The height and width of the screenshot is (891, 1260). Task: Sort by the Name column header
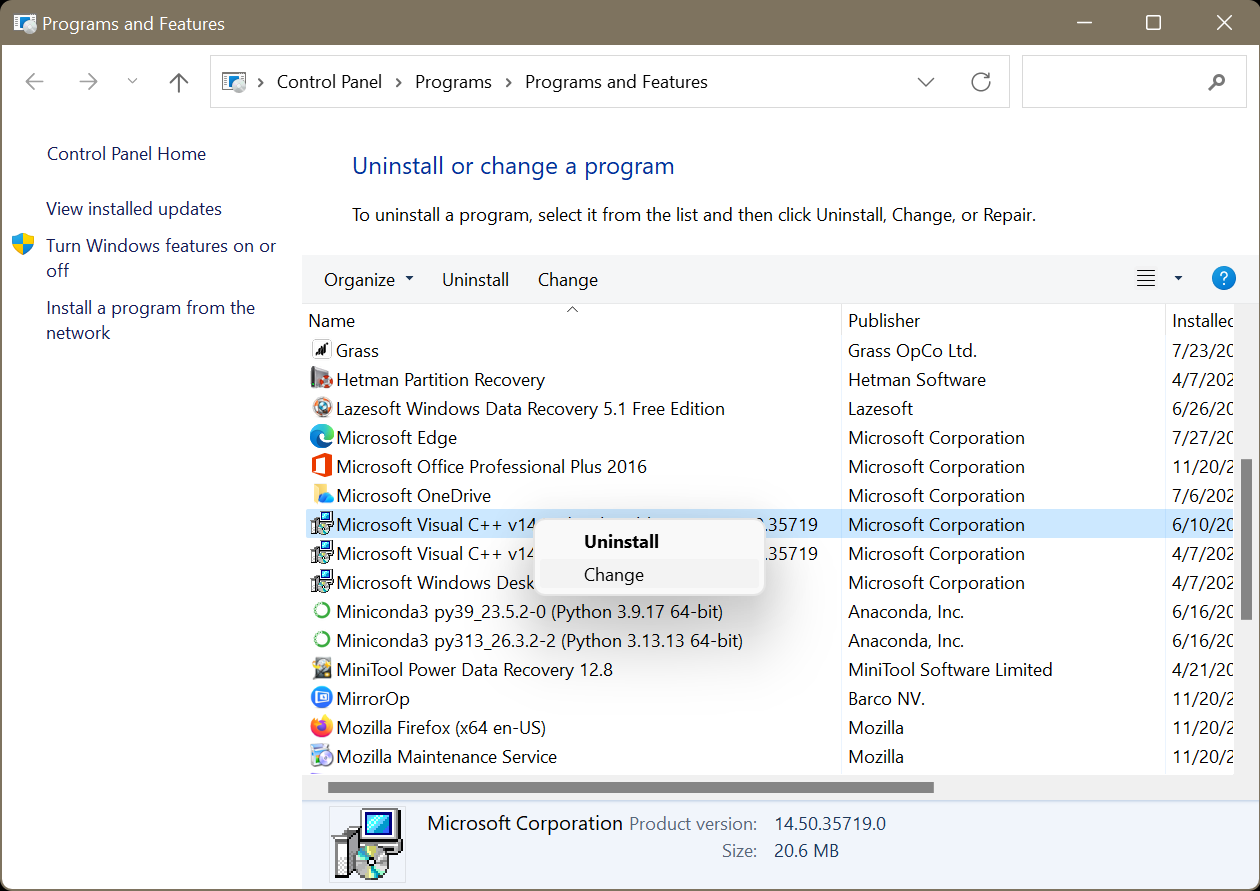click(572, 321)
